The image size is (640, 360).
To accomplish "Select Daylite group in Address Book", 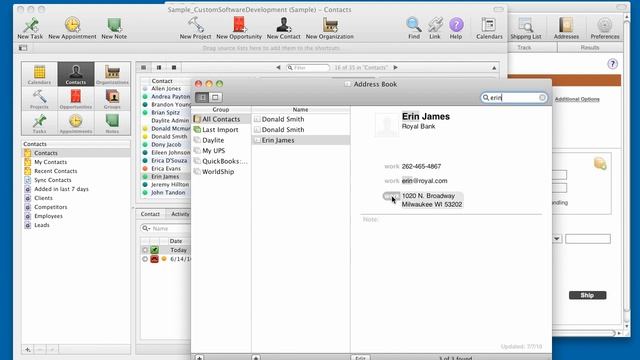I will (221, 140).
